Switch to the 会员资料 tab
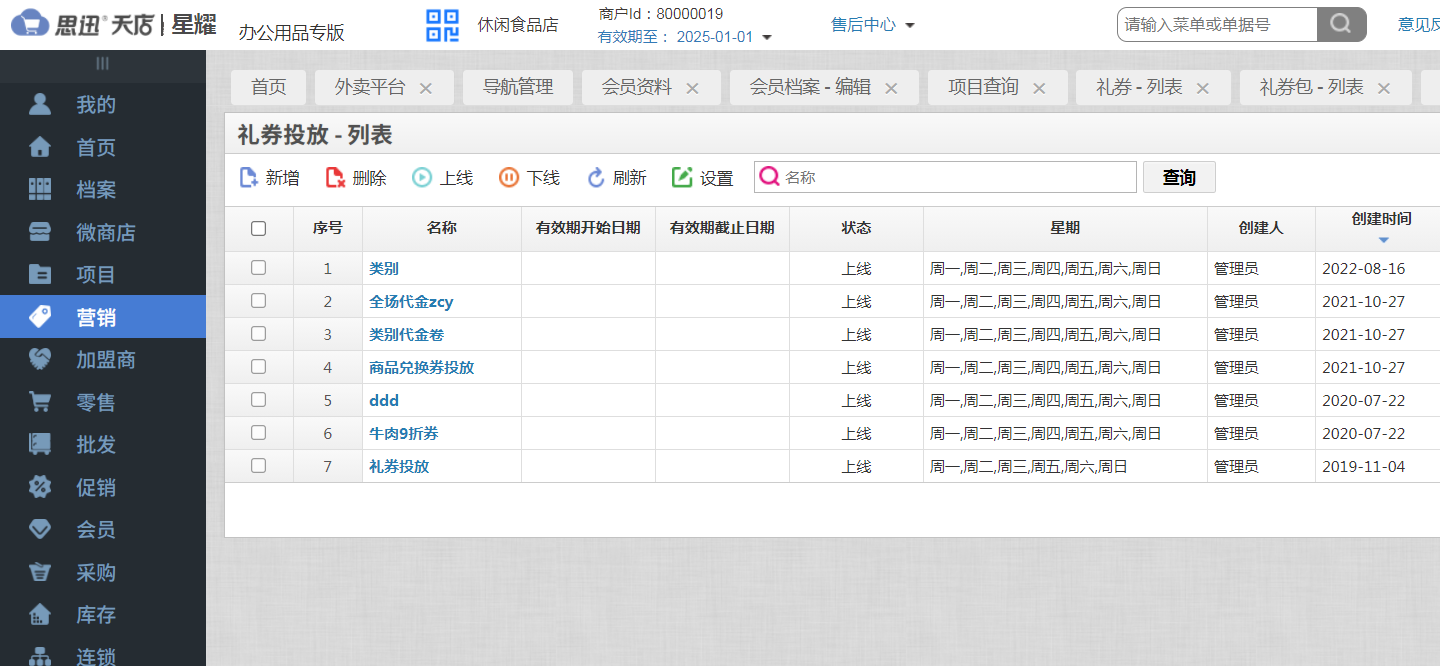This screenshot has width=1440, height=666. pos(640,87)
